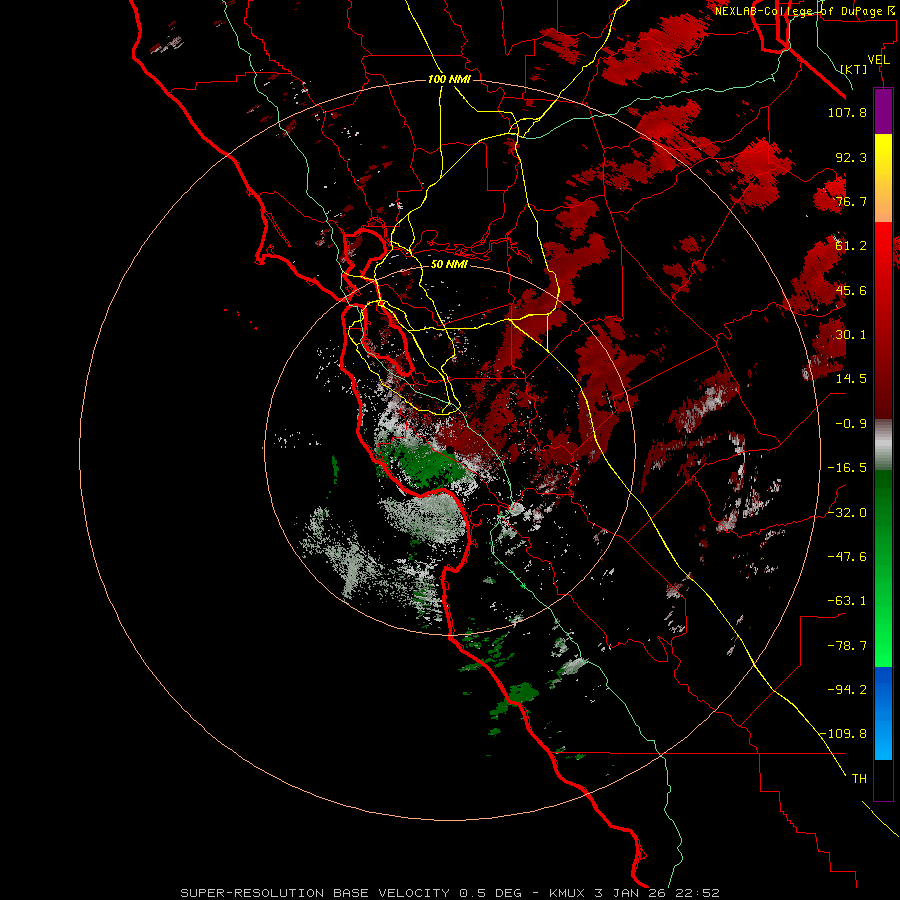Screen dimensions: 900x900
Task: Select the -16.5 scale value
Action: pyautogui.click(x=847, y=468)
